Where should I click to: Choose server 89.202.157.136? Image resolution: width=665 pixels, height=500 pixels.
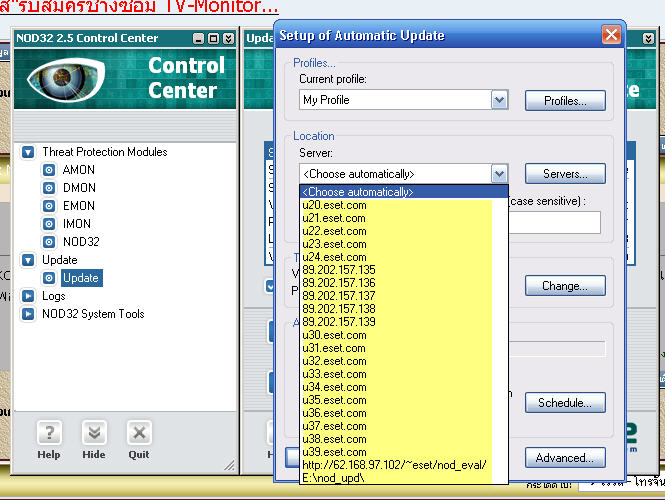[x=404, y=283]
